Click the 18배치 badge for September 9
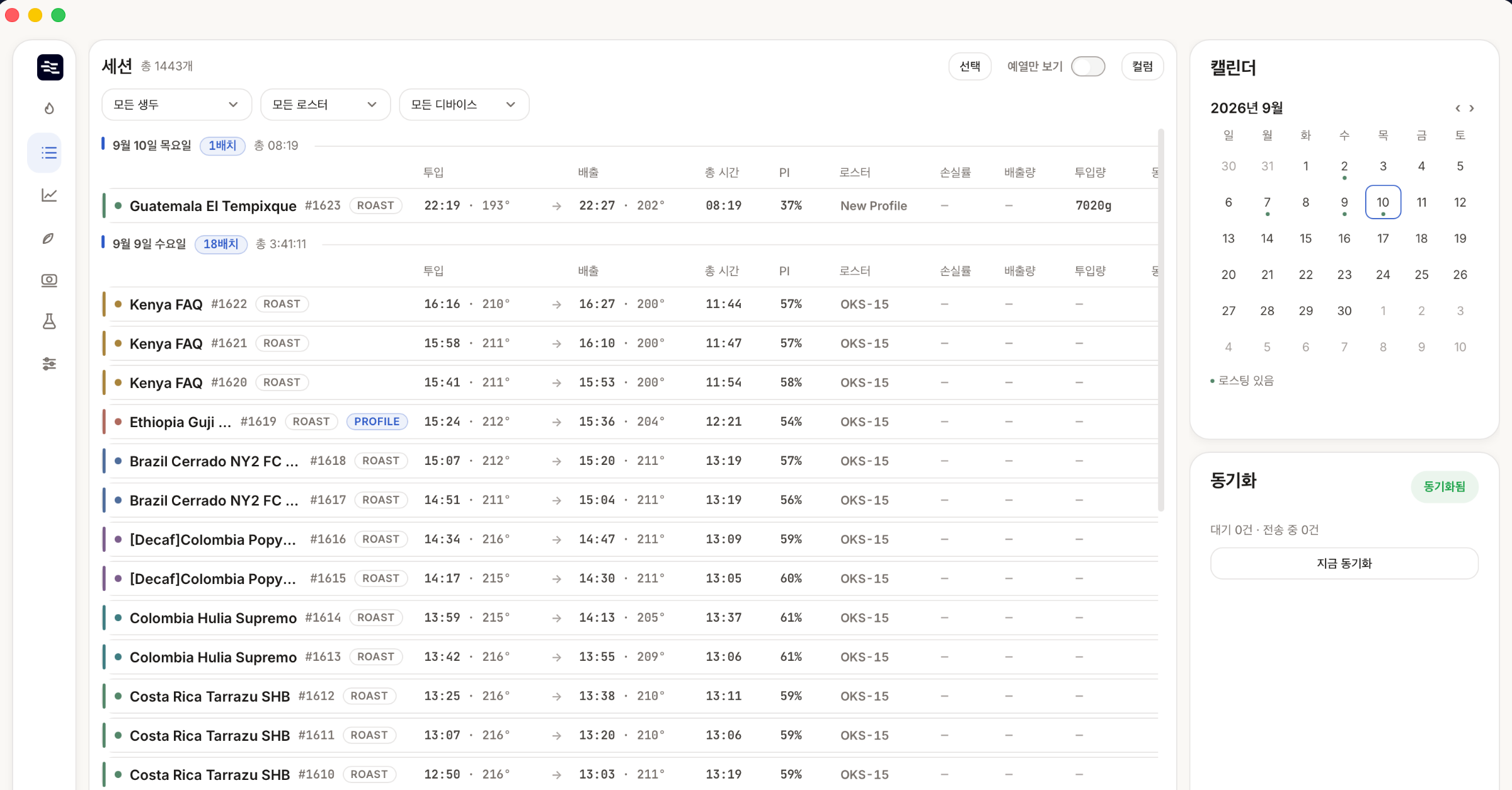The image size is (1512, 790). pyautogui.click(x=220, y=244)
